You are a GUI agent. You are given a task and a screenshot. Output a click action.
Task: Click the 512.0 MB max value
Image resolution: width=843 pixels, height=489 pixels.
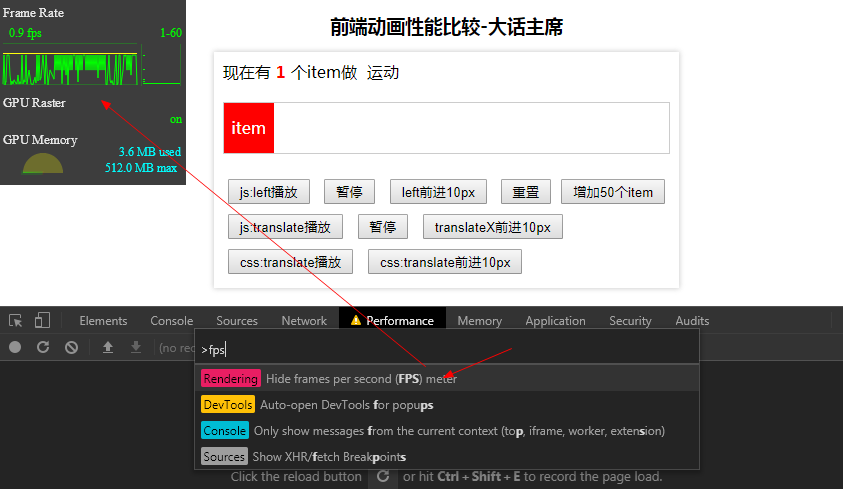pos(141,168)
